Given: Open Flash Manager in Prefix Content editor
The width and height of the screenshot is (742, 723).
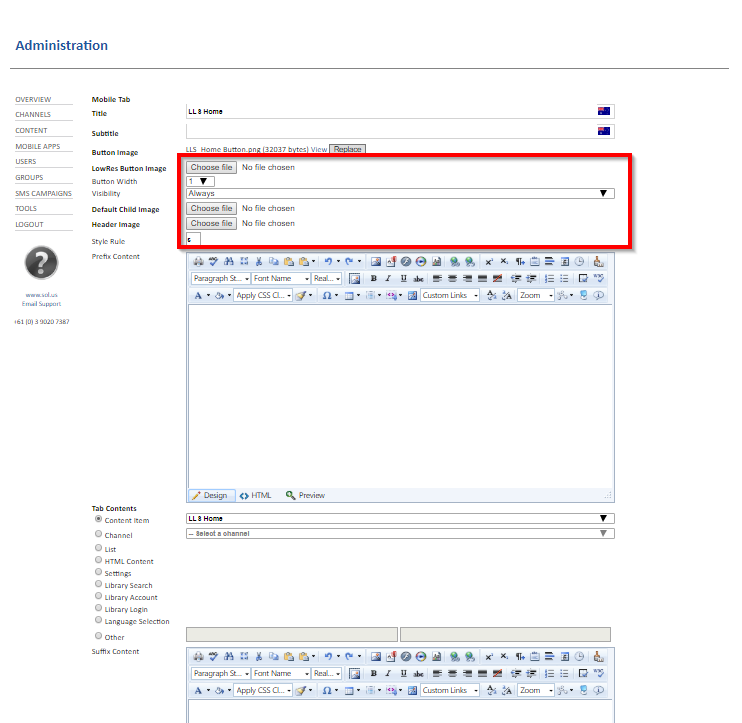Looking at the screenshot, I should coord(406,261).
